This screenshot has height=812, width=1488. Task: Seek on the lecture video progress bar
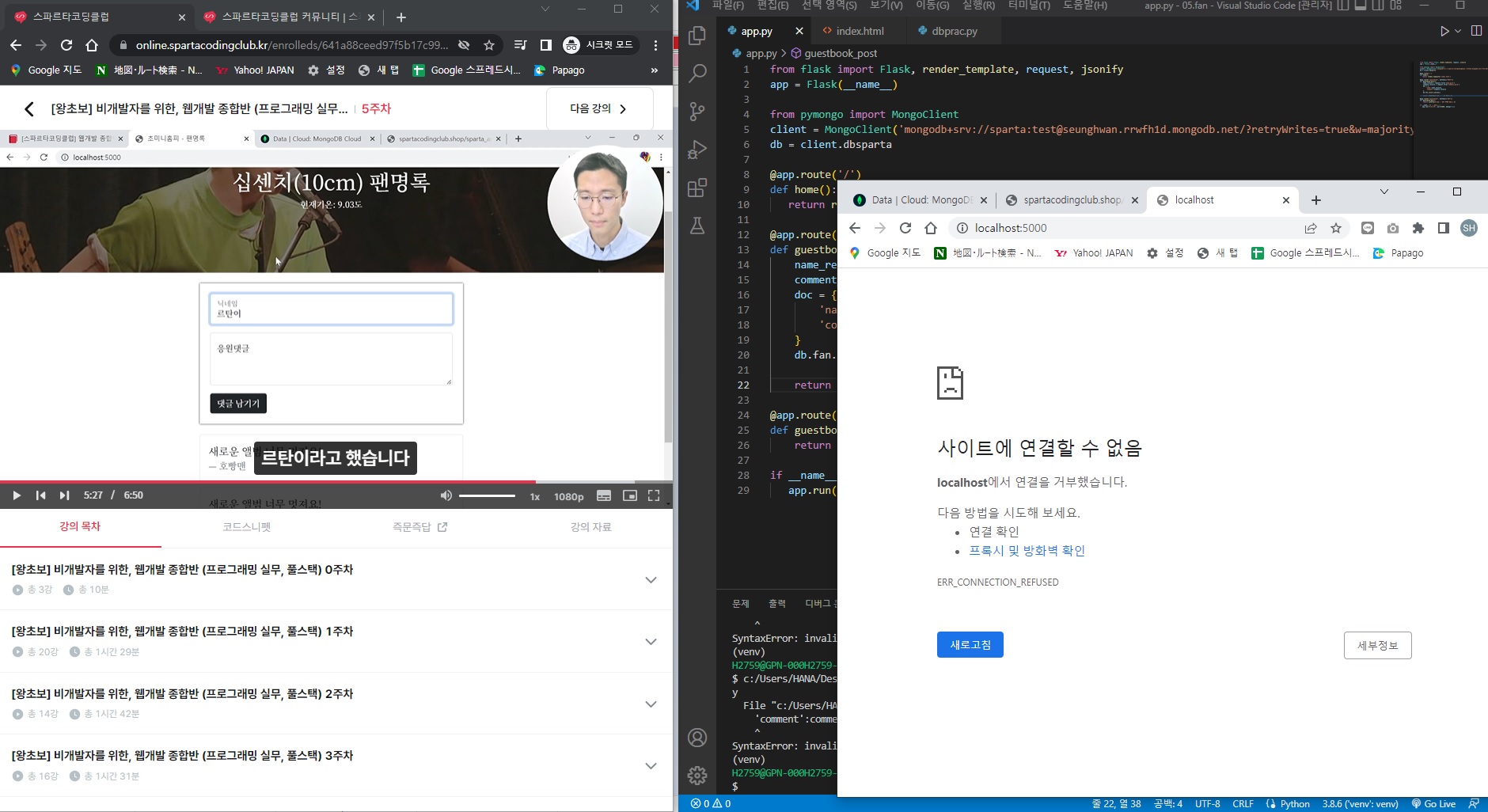(x=336, y=481)
